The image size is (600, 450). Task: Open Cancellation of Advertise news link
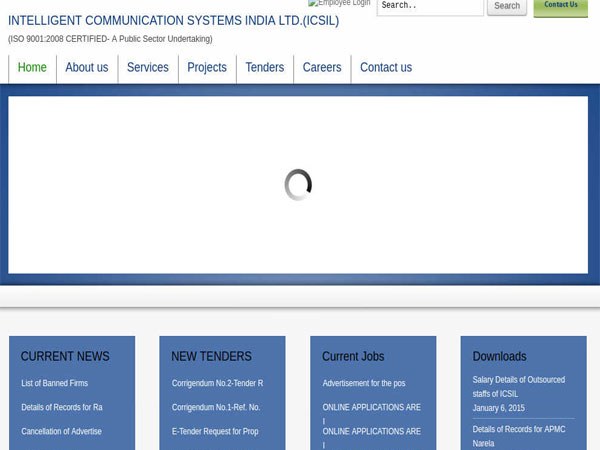(x=61, y=432)
